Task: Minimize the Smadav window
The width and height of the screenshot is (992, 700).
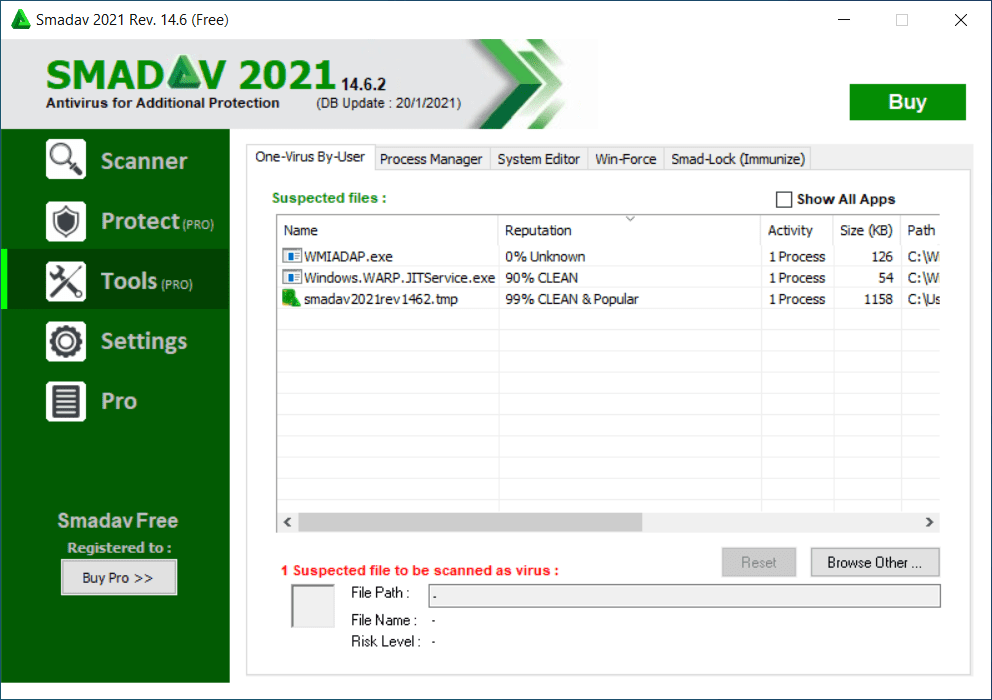Action: tap(844, 20)
